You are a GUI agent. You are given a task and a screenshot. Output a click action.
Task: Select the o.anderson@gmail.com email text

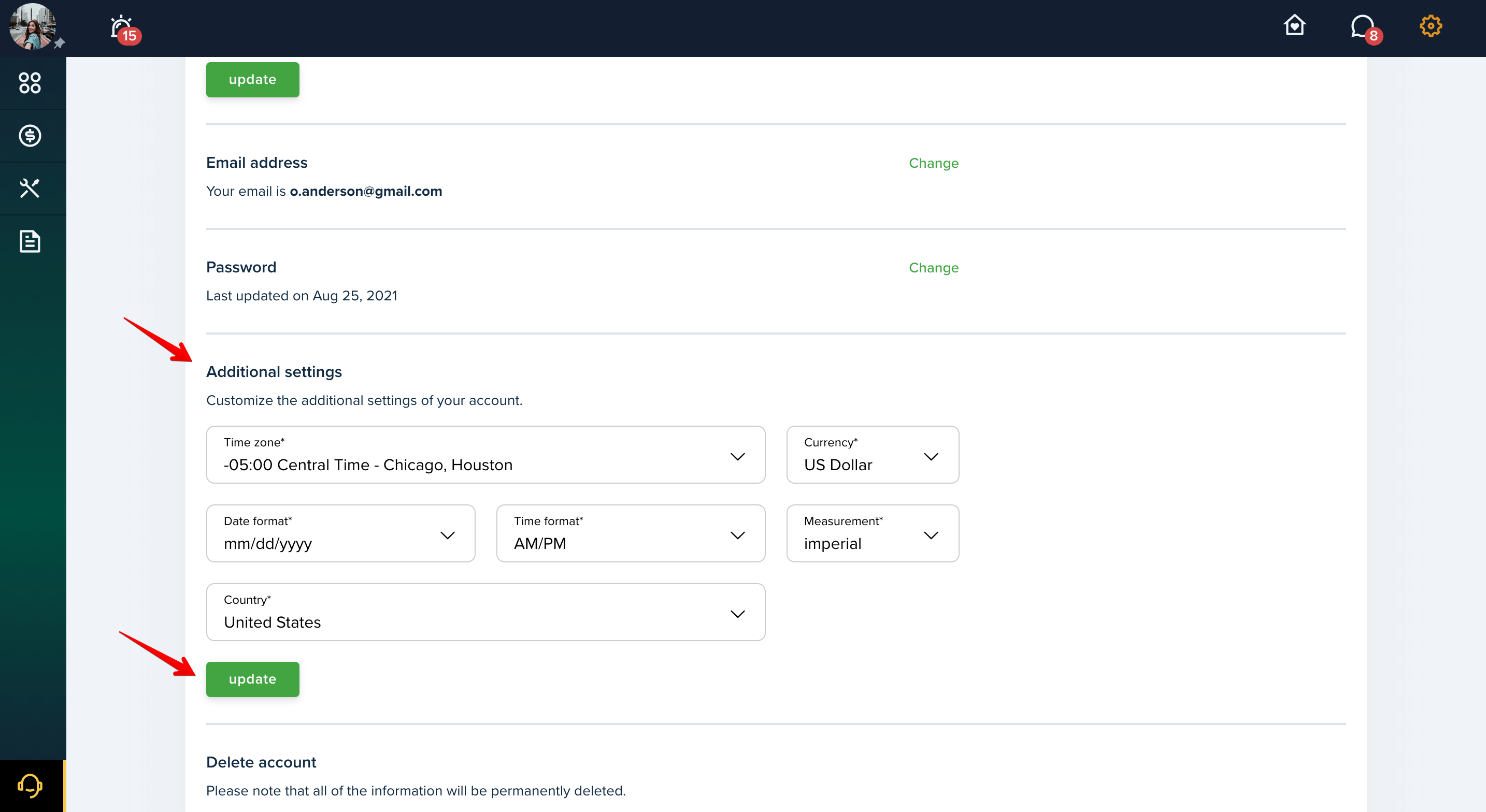click(x=366, y=192)
